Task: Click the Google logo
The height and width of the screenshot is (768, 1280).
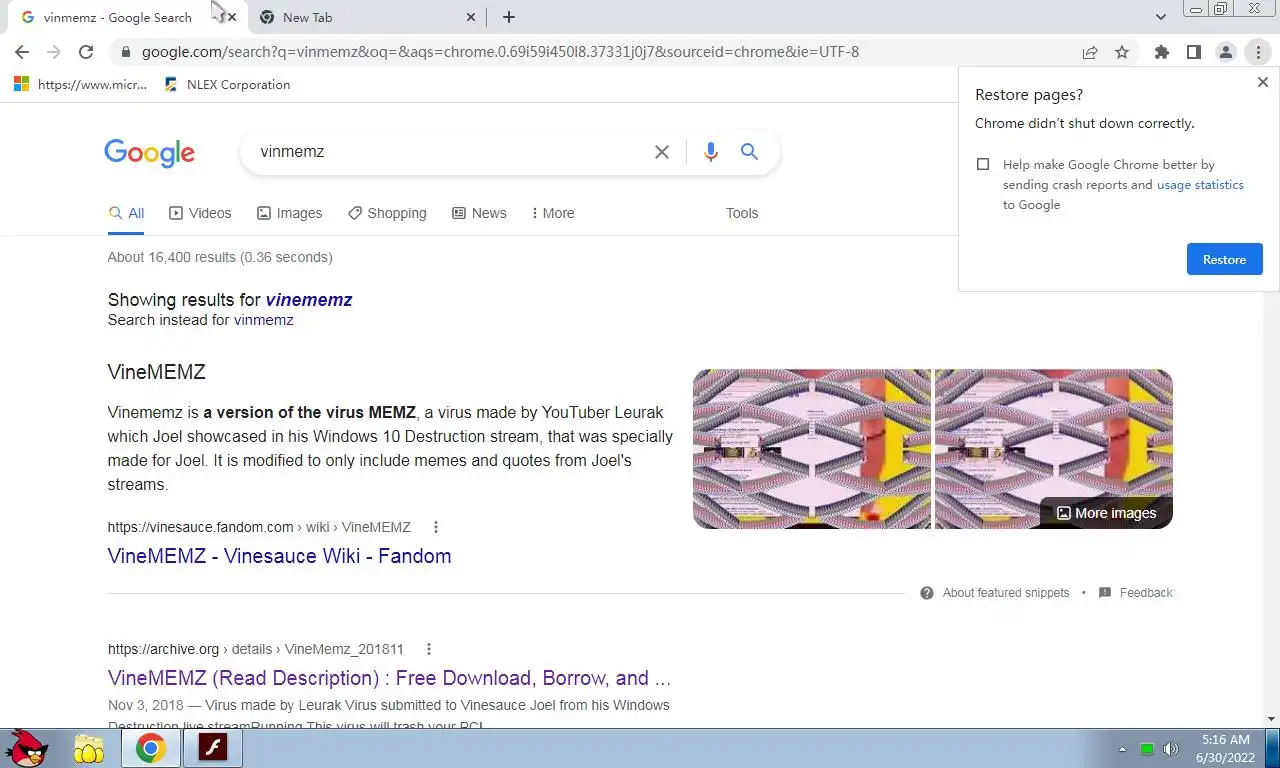Action: [149, 152]
